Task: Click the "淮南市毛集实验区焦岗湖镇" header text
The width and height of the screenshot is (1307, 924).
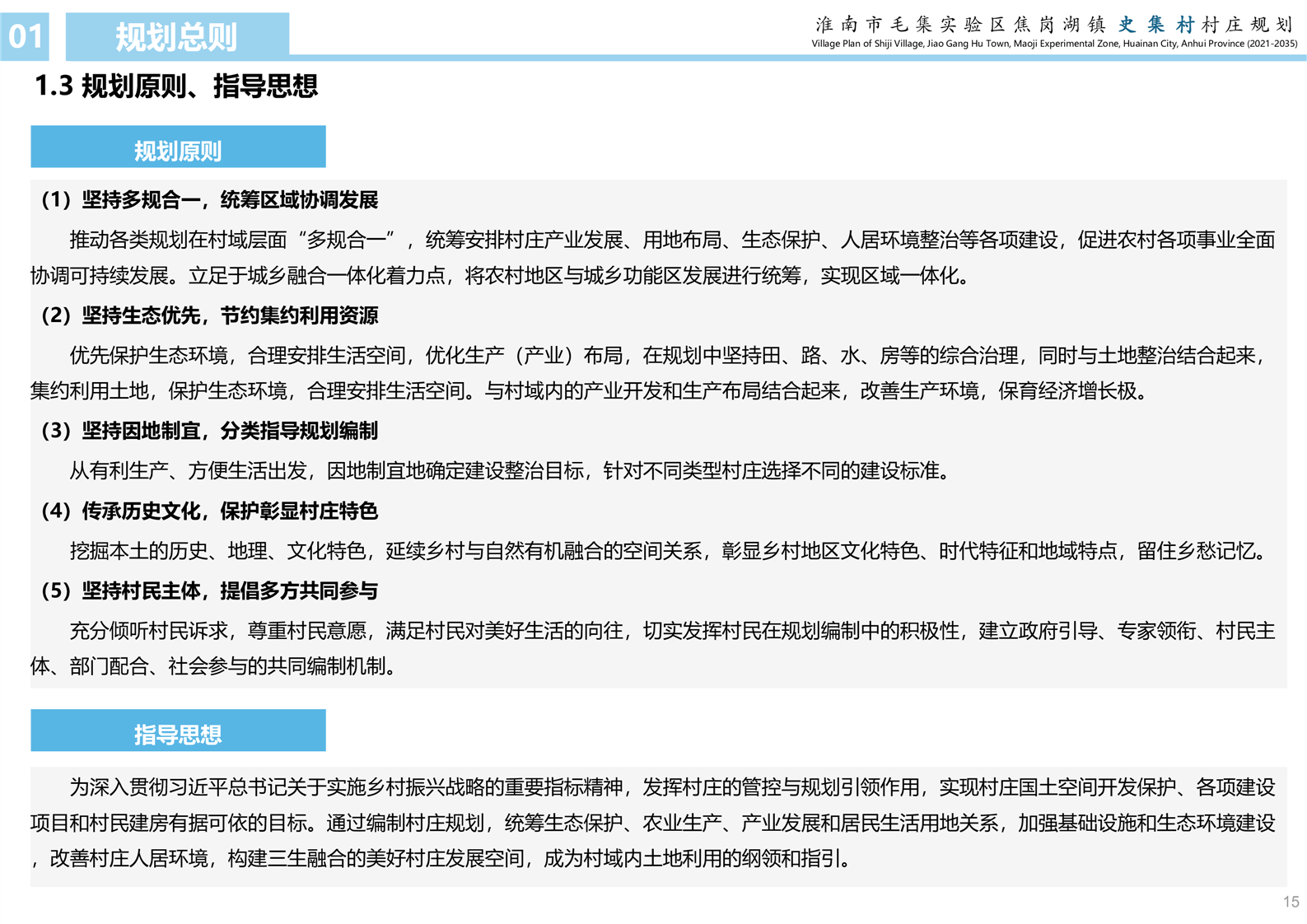Action: coord(960,25)
